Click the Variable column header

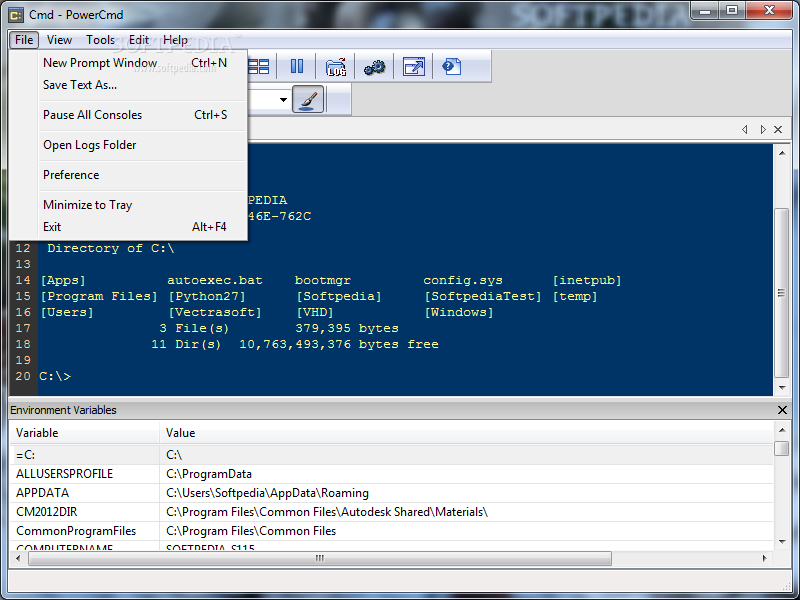[x=84, y=433]
